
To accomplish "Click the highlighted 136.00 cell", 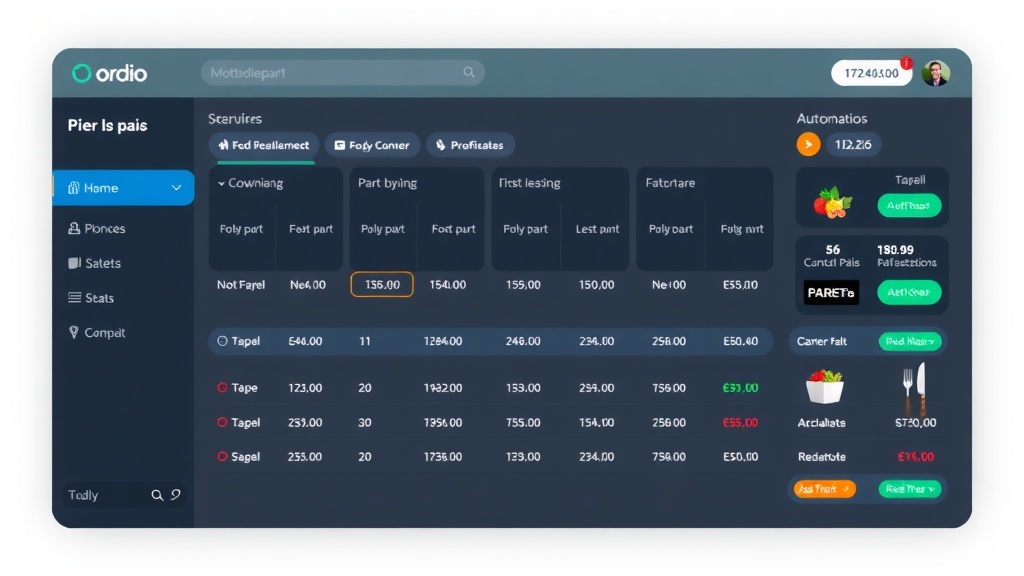I will 382,285.
